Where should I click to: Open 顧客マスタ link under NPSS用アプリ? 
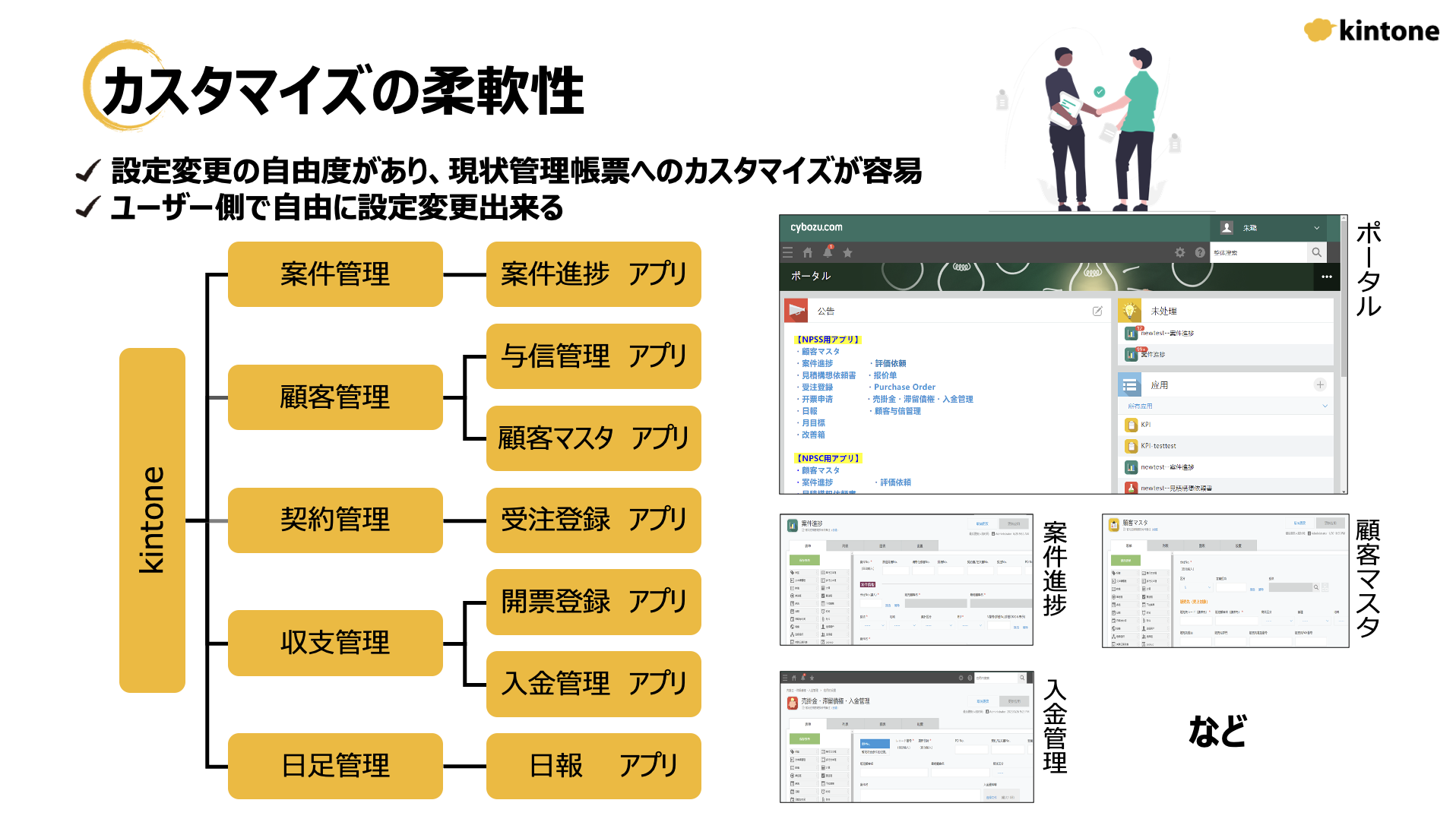coord(821,351)
